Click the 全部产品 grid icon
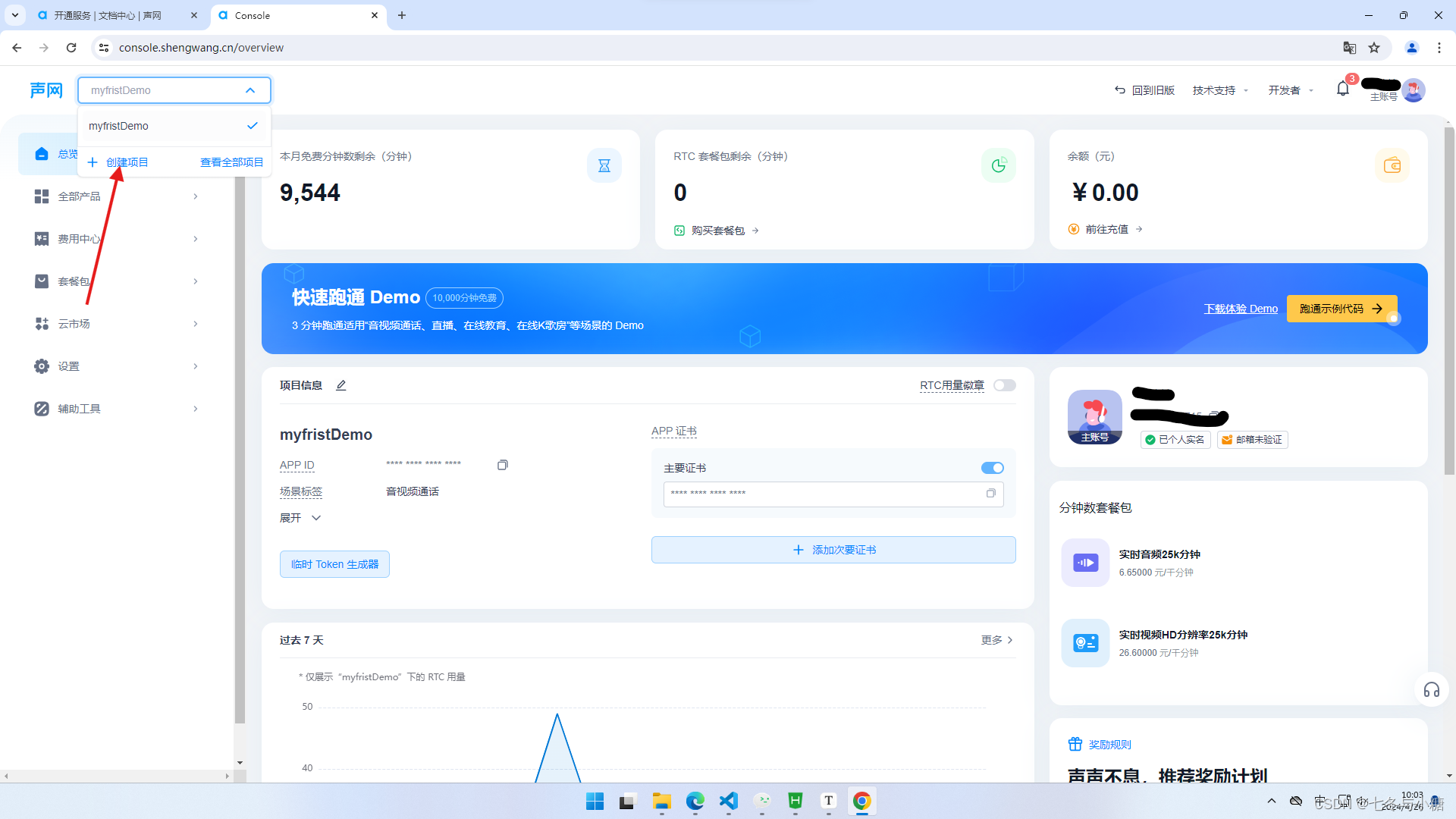The height and width of the screenshot is (819, 1456). [42, 196]
